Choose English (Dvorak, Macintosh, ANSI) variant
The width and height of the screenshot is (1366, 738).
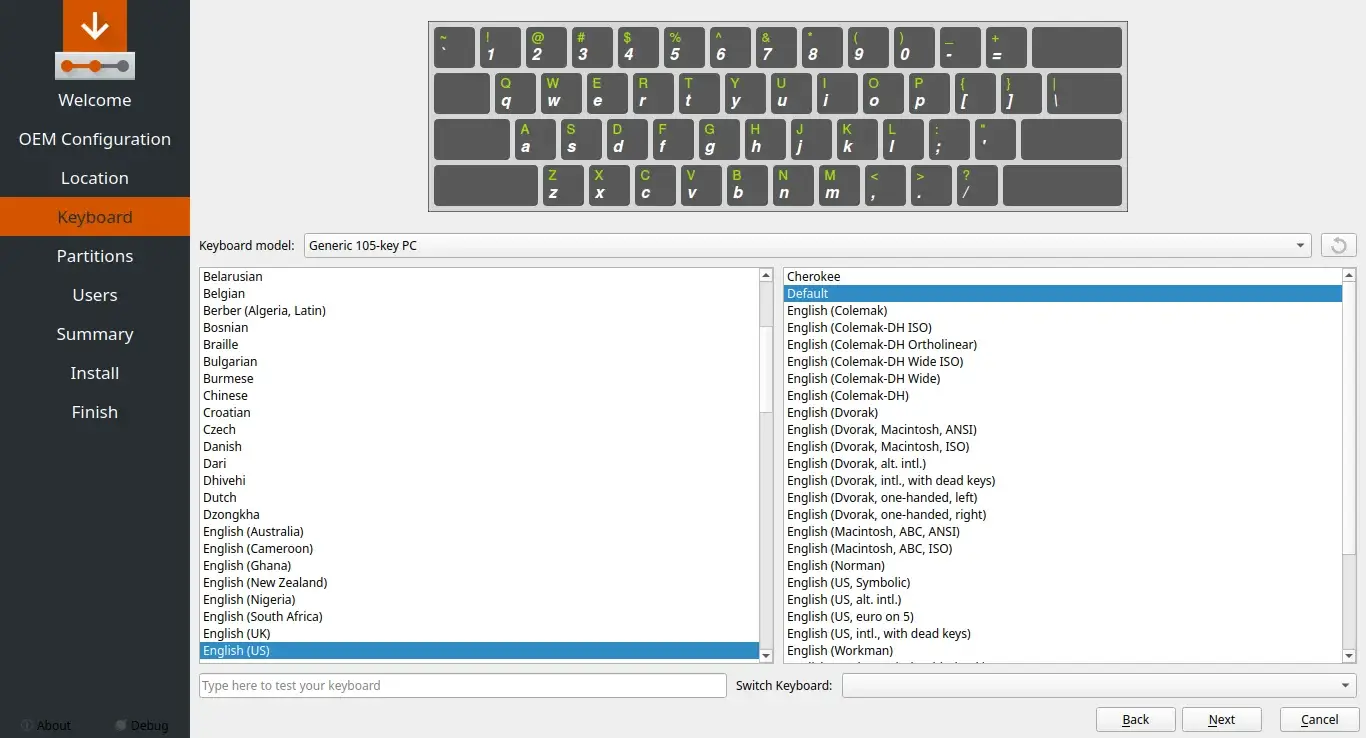1063,429
